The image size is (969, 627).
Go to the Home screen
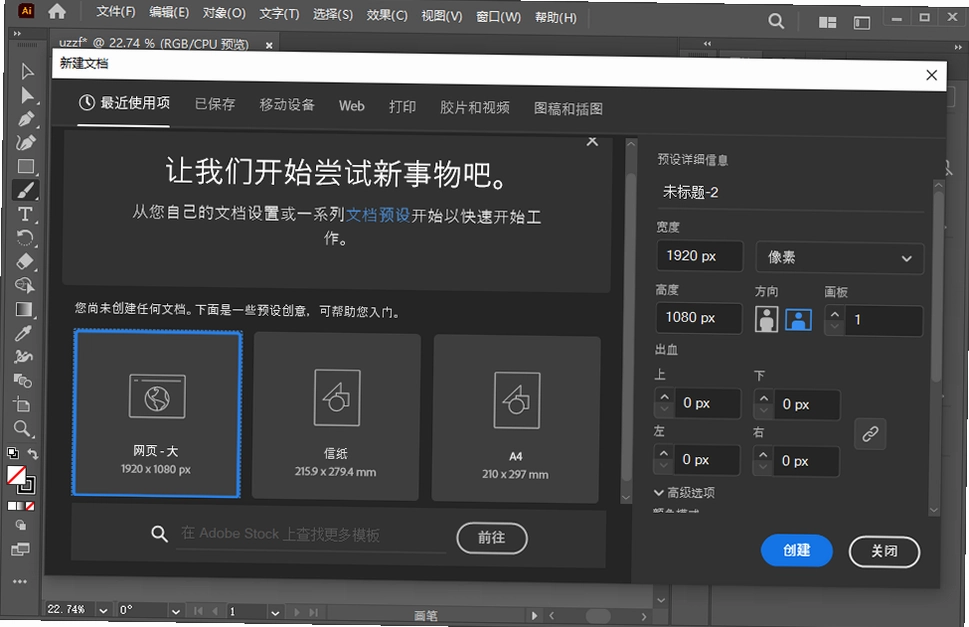click(x=57, y=12)
